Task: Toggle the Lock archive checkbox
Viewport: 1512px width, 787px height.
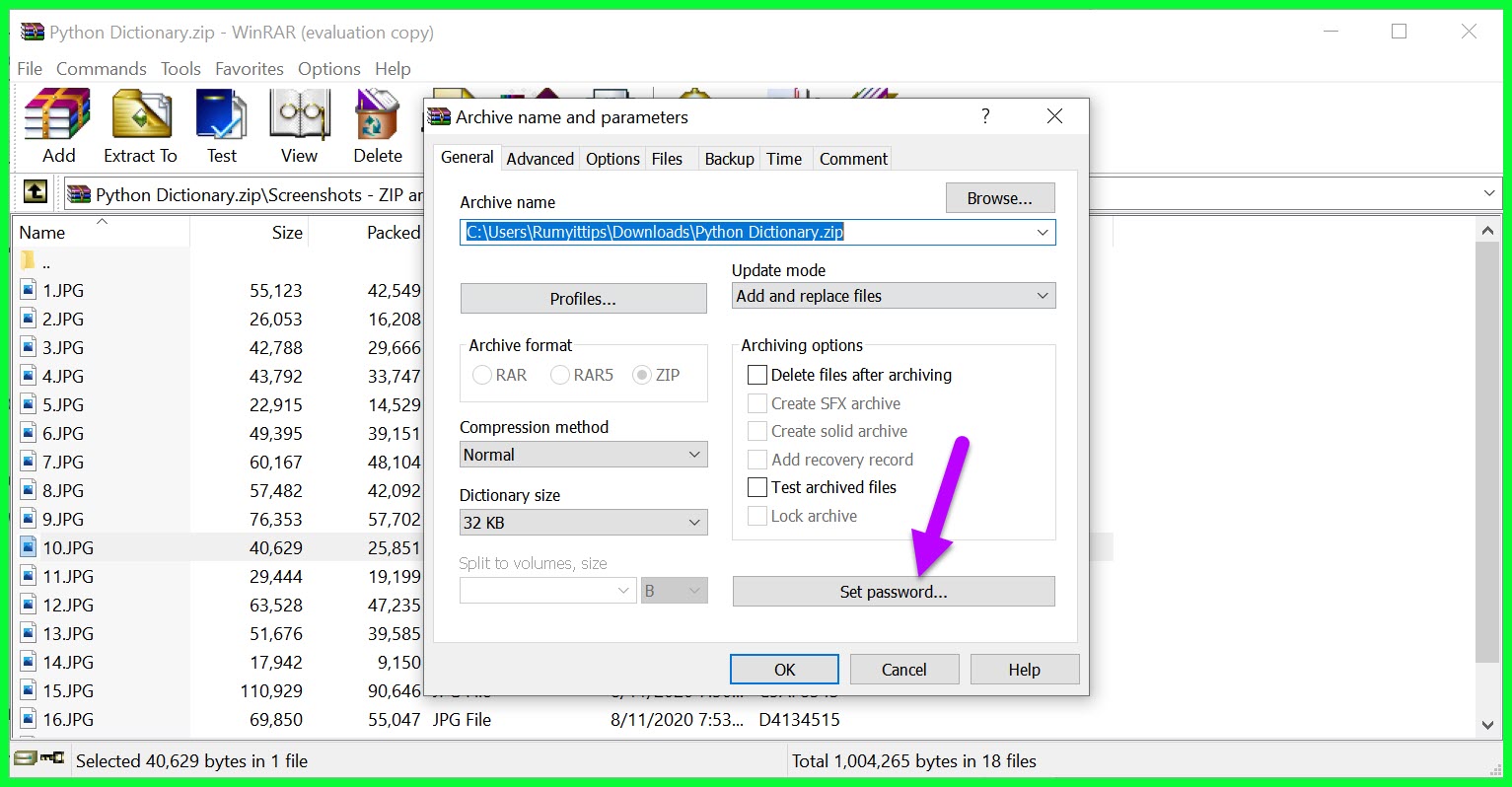Action: [757, 516]
